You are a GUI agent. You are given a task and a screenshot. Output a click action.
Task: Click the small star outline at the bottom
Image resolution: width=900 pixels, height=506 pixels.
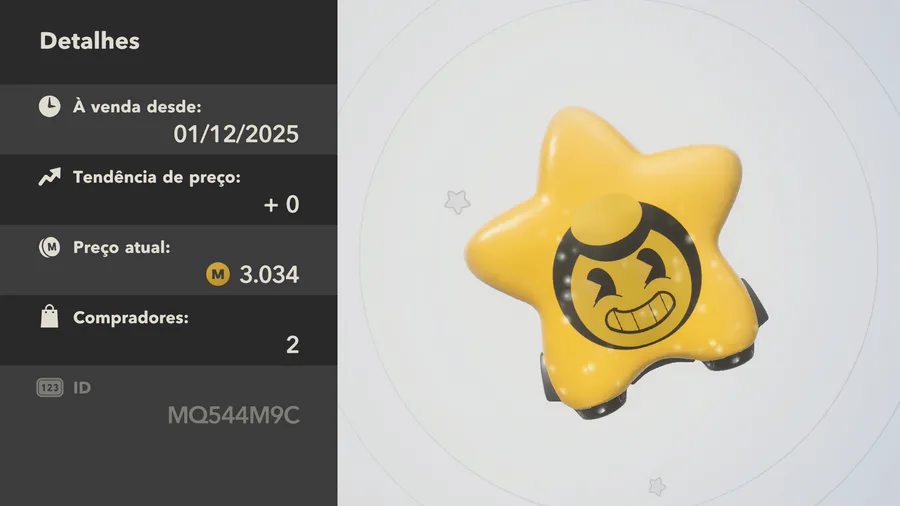pyautogui.click(x=657, y=486)
